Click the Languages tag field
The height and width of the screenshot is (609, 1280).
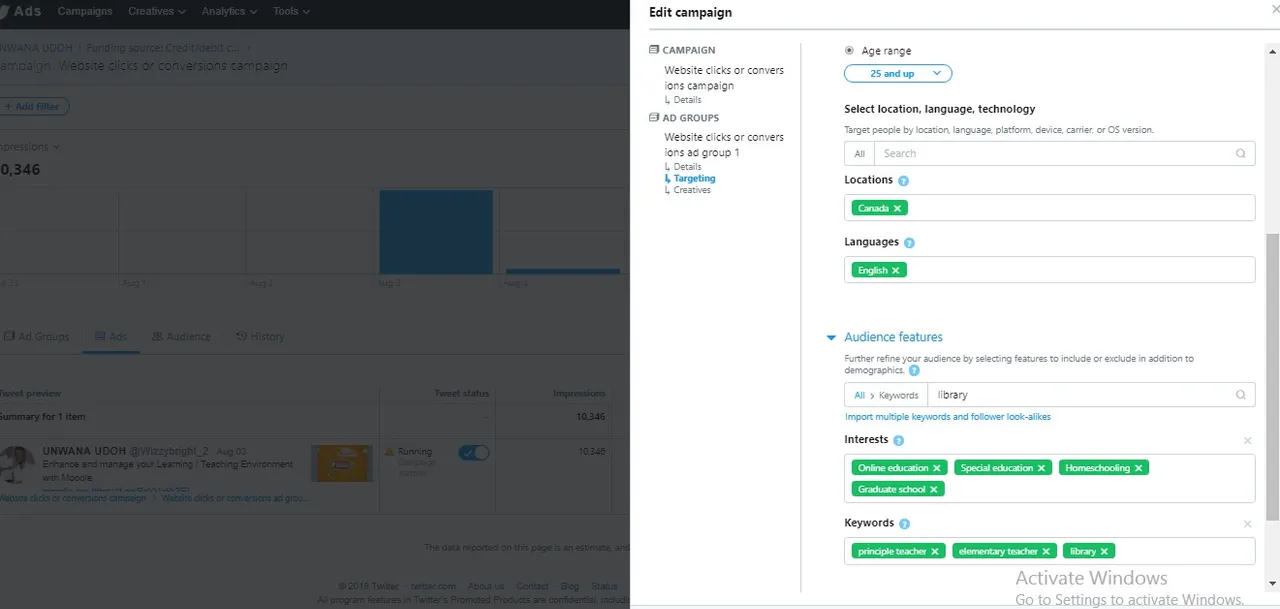tap(1049, 270)
